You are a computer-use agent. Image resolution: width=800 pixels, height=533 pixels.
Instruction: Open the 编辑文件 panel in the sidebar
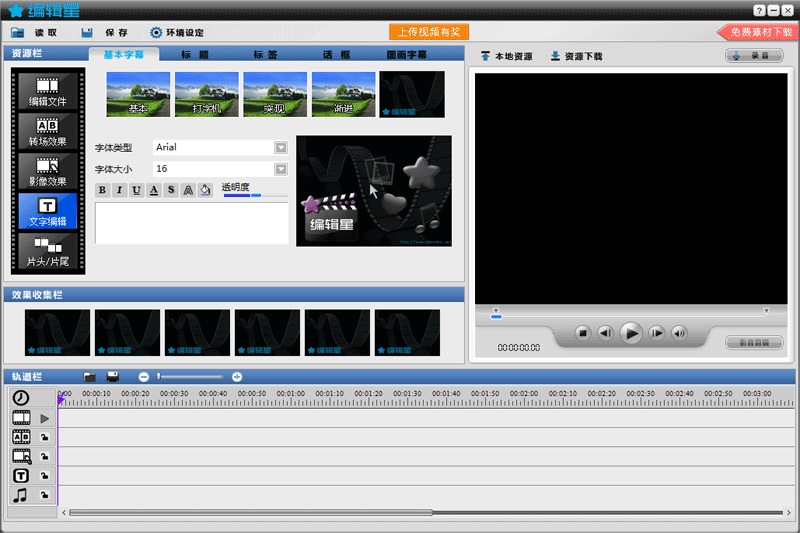(47, 91)
